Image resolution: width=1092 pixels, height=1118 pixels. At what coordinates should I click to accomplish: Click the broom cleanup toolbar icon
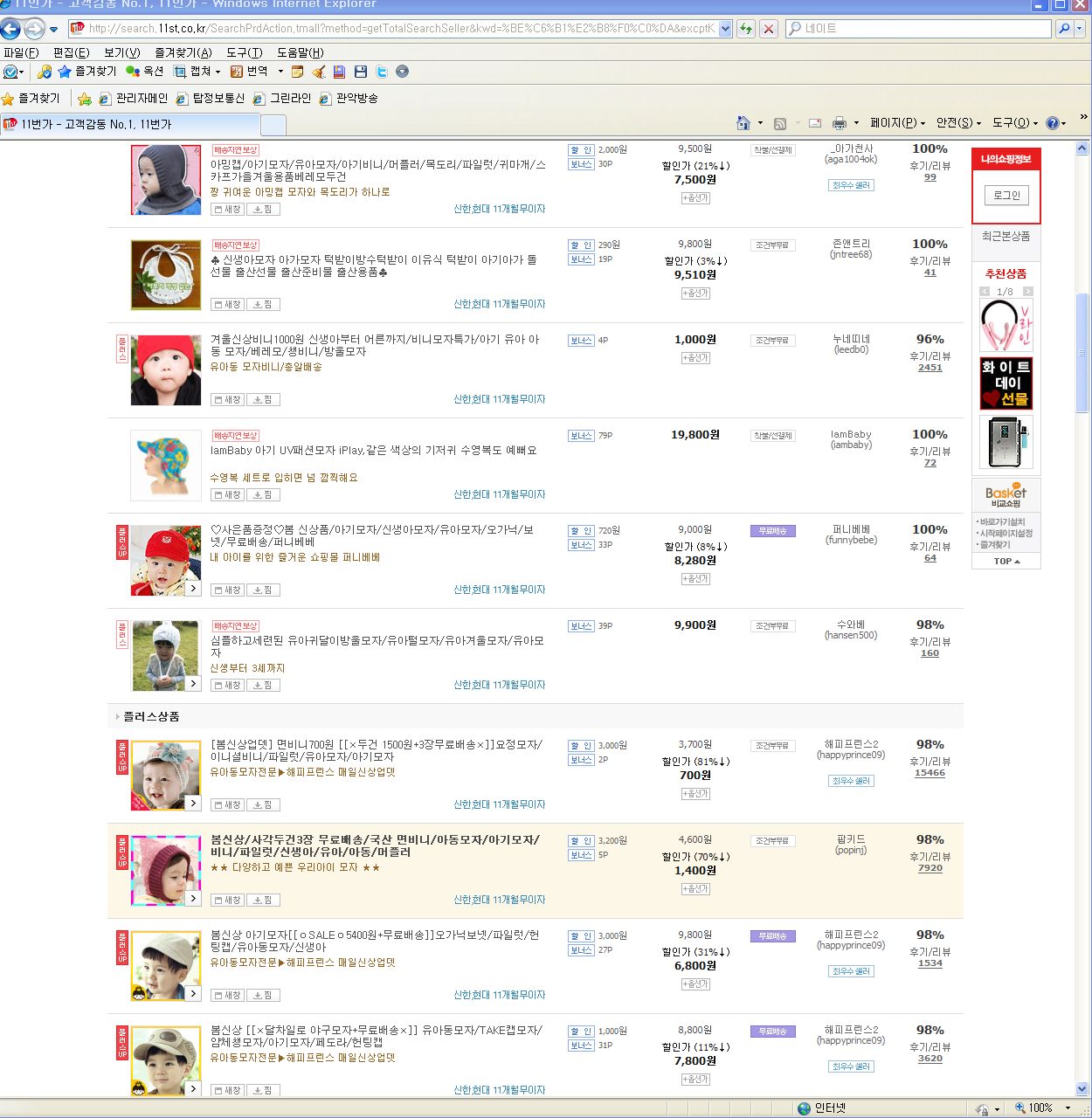pyautogui.click(x=319, y=72)
